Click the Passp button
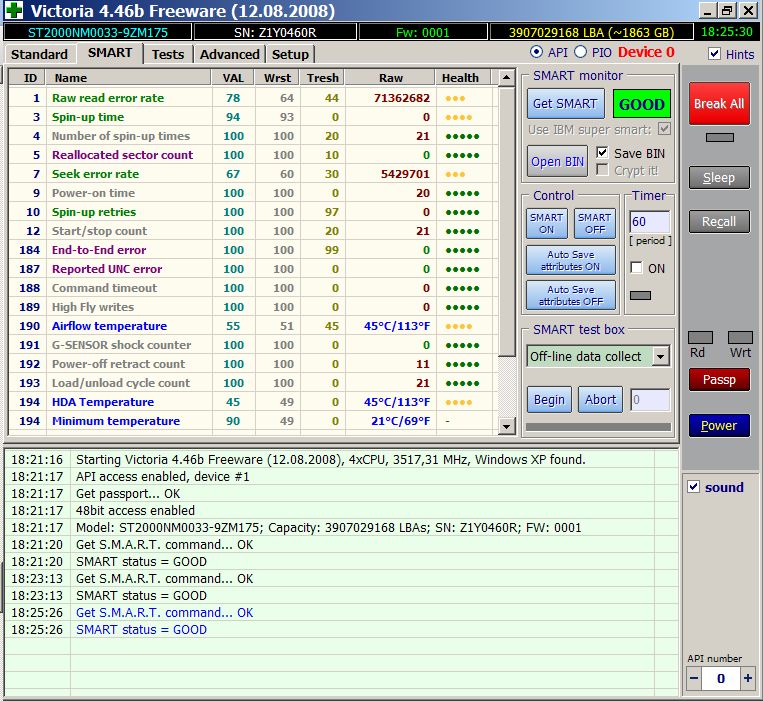This screenshot has width=763, height=701. pos(719,380)
